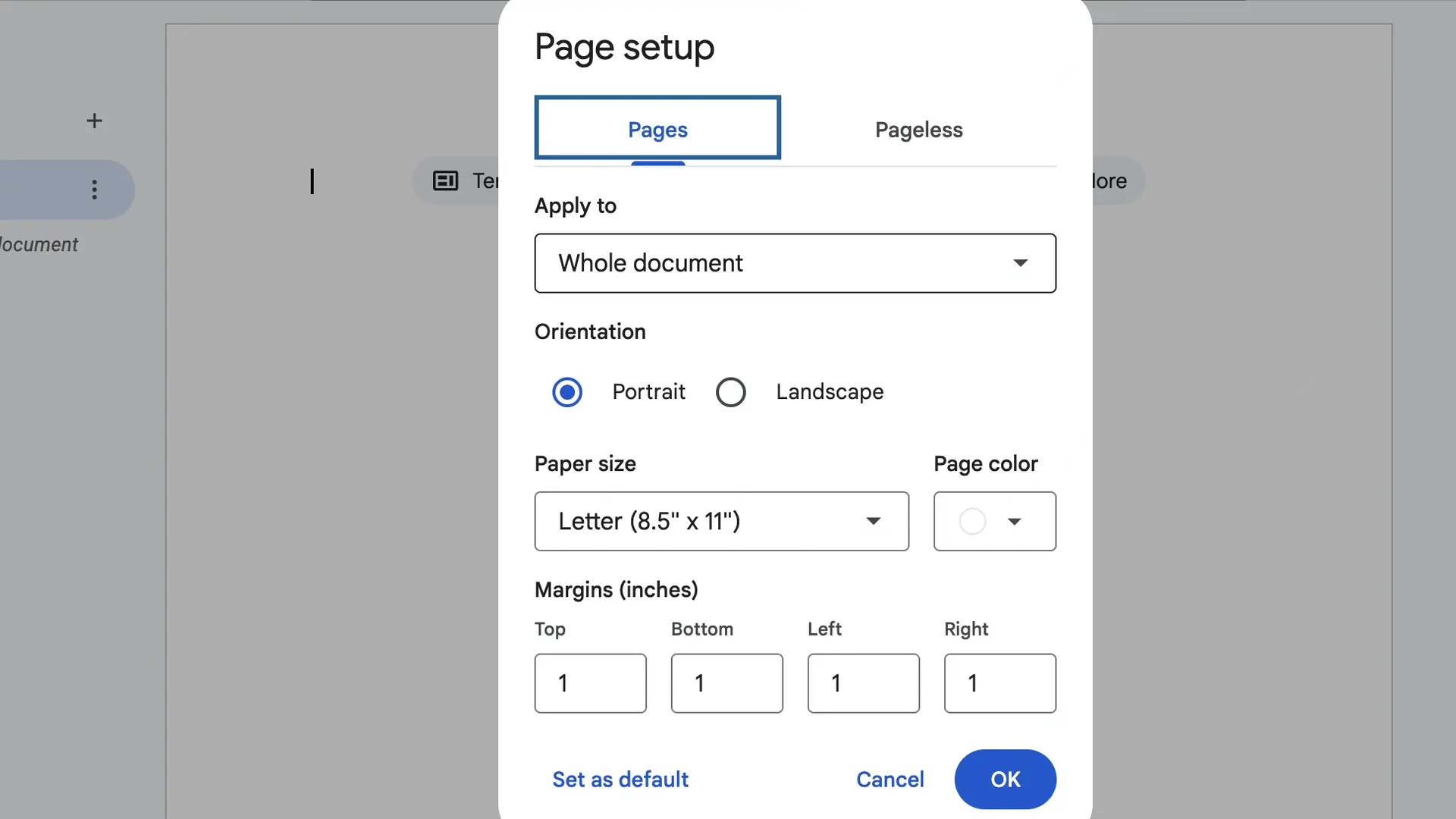Open the Page color selector

(x=994, y=522)
